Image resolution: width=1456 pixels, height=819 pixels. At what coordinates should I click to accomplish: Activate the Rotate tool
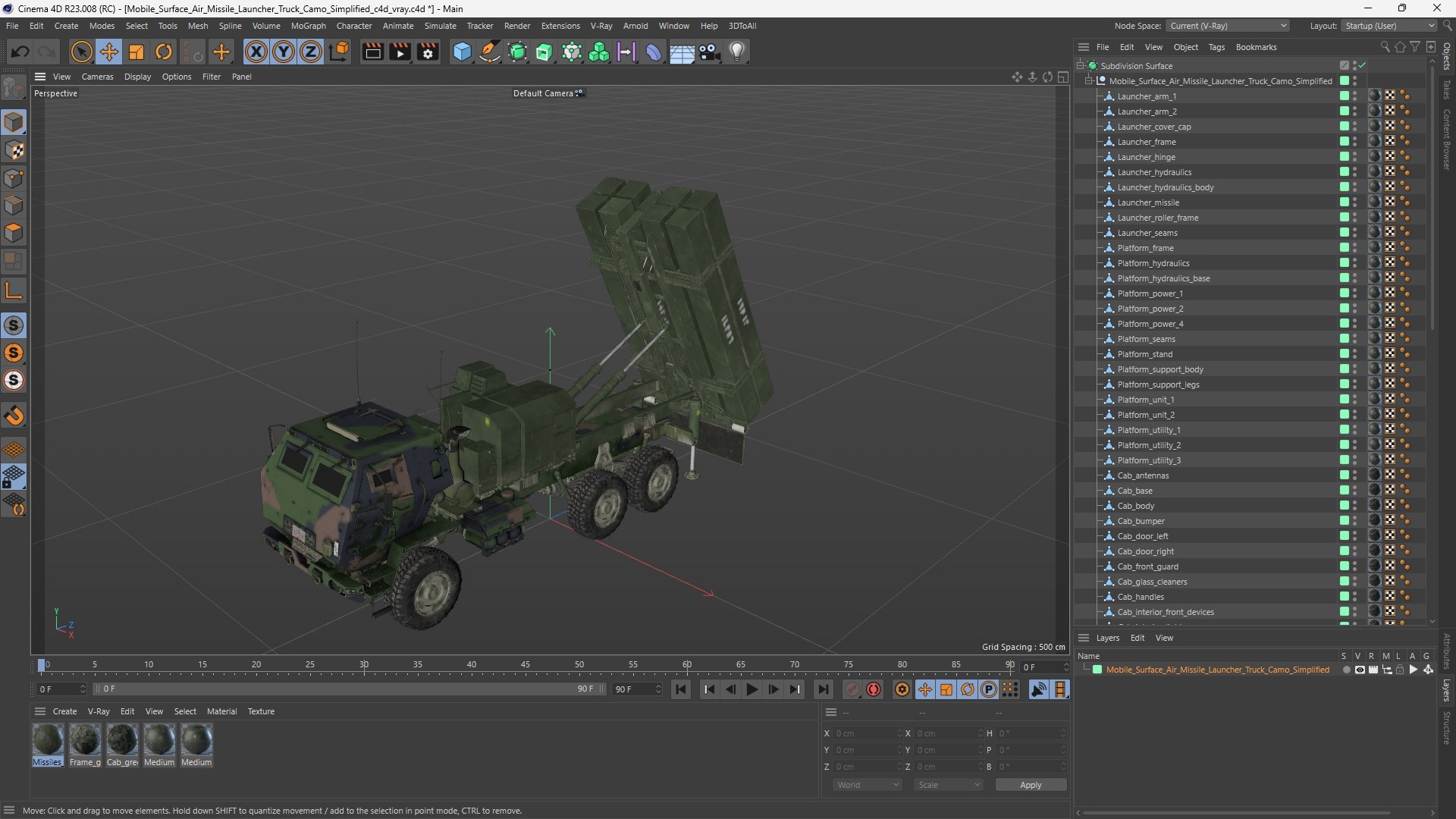pyautogui.click(x=164, y=52)
